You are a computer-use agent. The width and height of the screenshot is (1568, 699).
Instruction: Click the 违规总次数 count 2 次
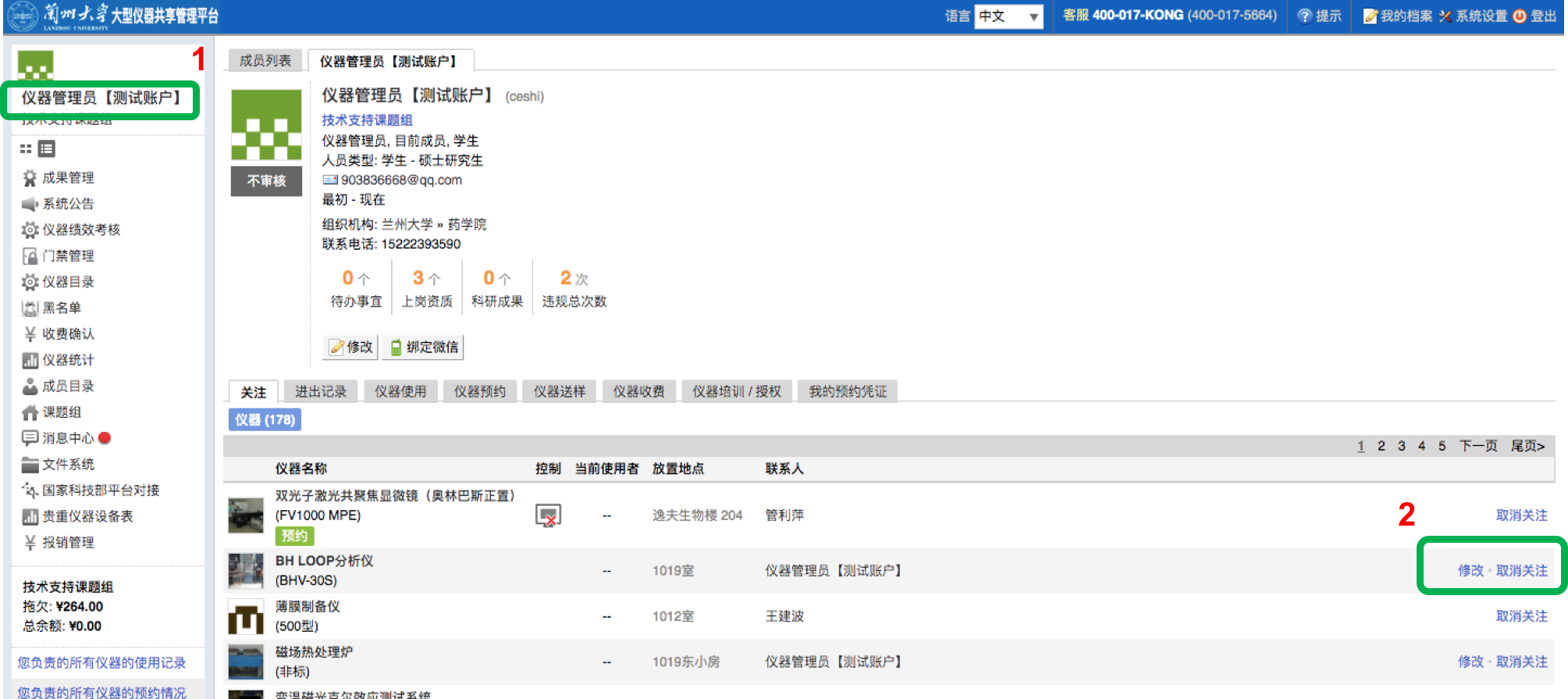click(x=574, y=278)
